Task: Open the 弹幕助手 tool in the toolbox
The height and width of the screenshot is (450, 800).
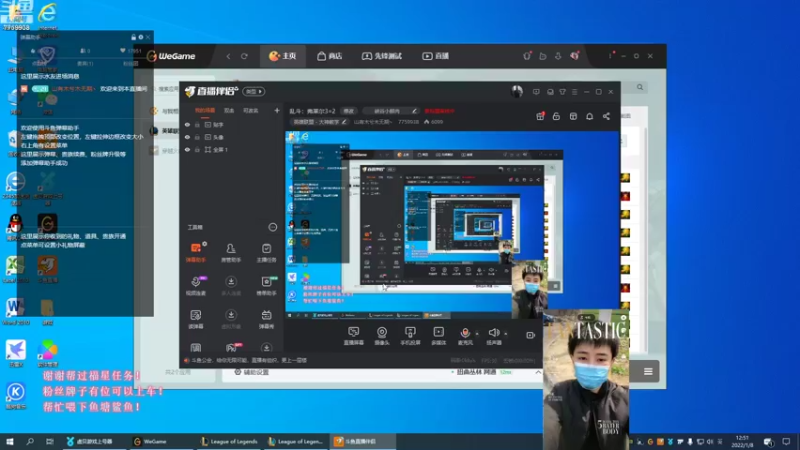Action: (x=196, y=253)
